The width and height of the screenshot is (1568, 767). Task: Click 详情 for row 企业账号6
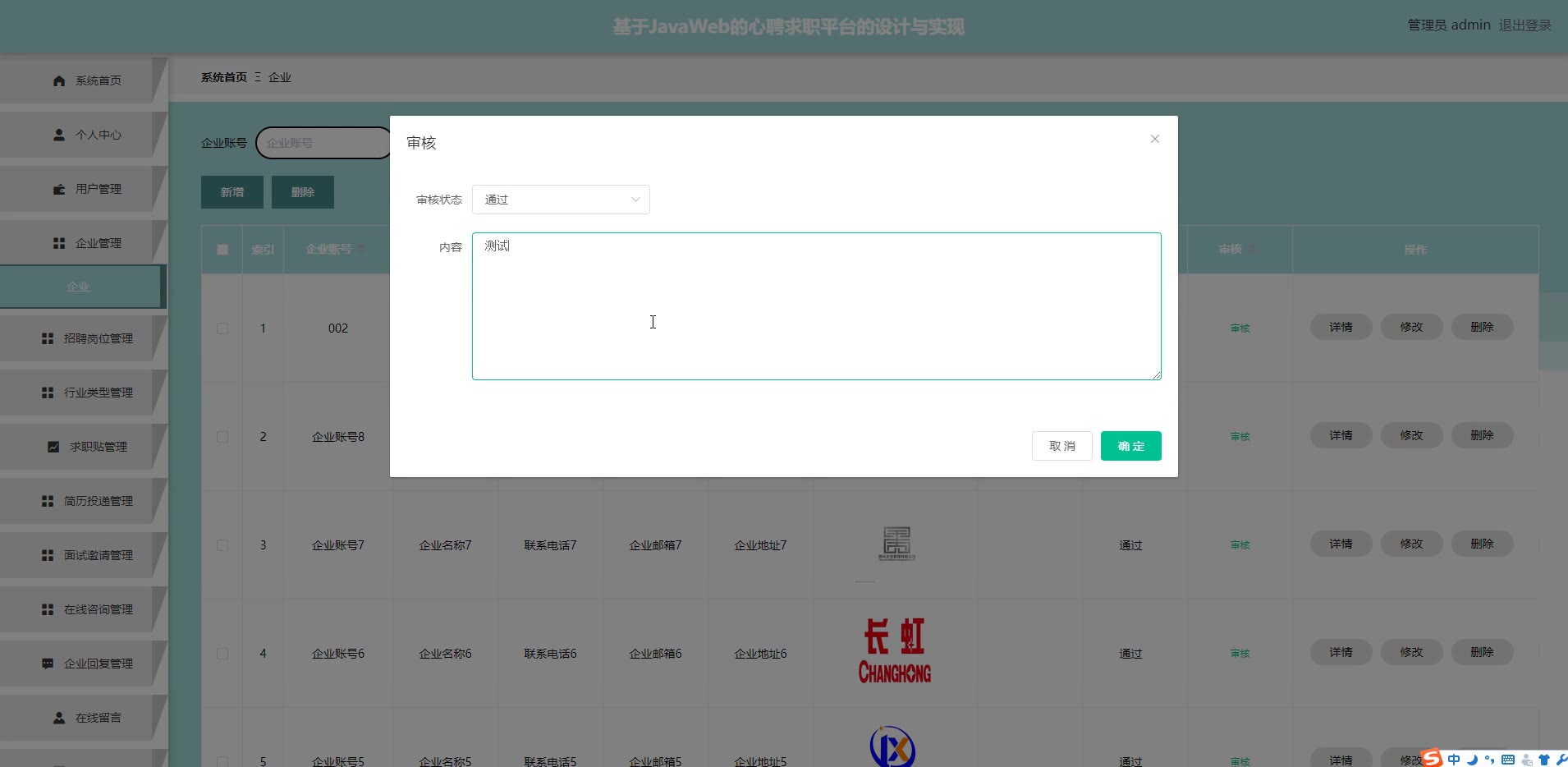1341,652
